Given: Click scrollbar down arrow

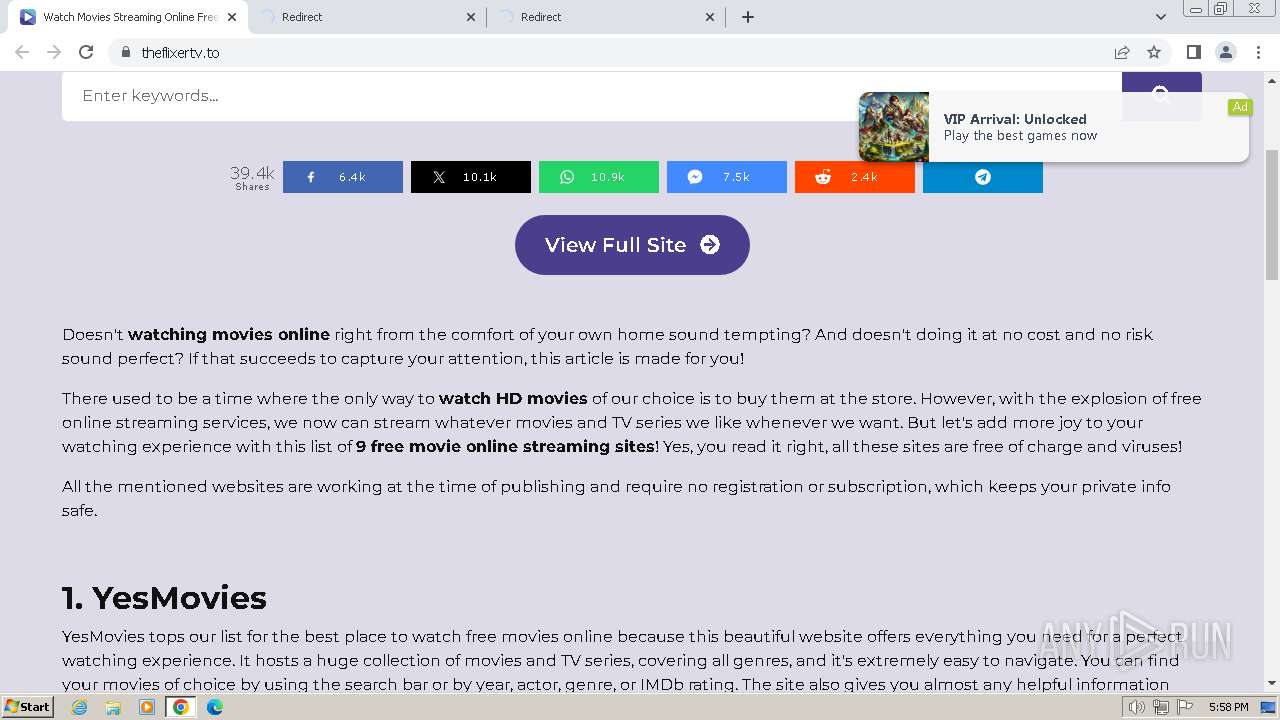Looking at the screenshot, I should click(x=1272, y=684).
